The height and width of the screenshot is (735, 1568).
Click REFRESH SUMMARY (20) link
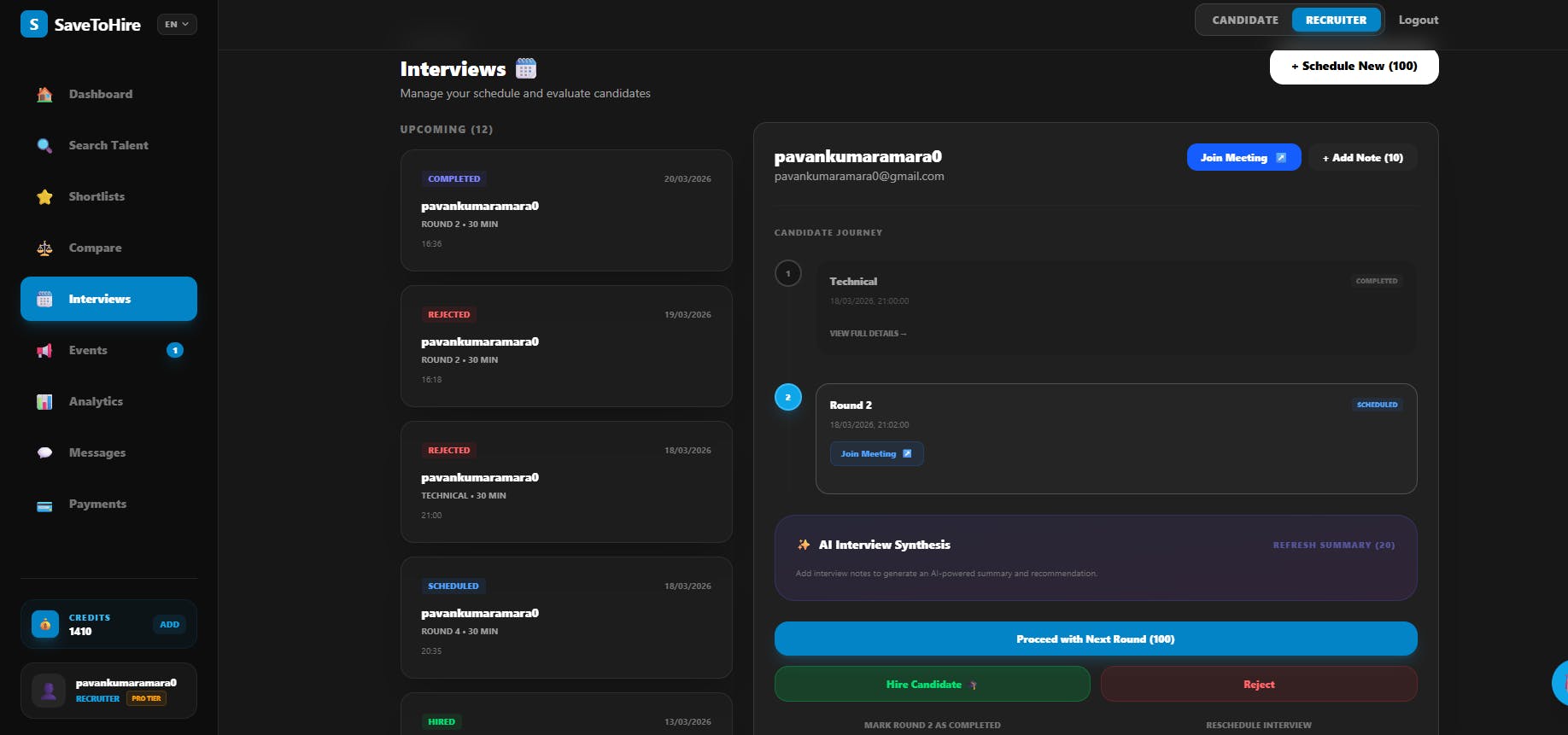point(1334,545)
